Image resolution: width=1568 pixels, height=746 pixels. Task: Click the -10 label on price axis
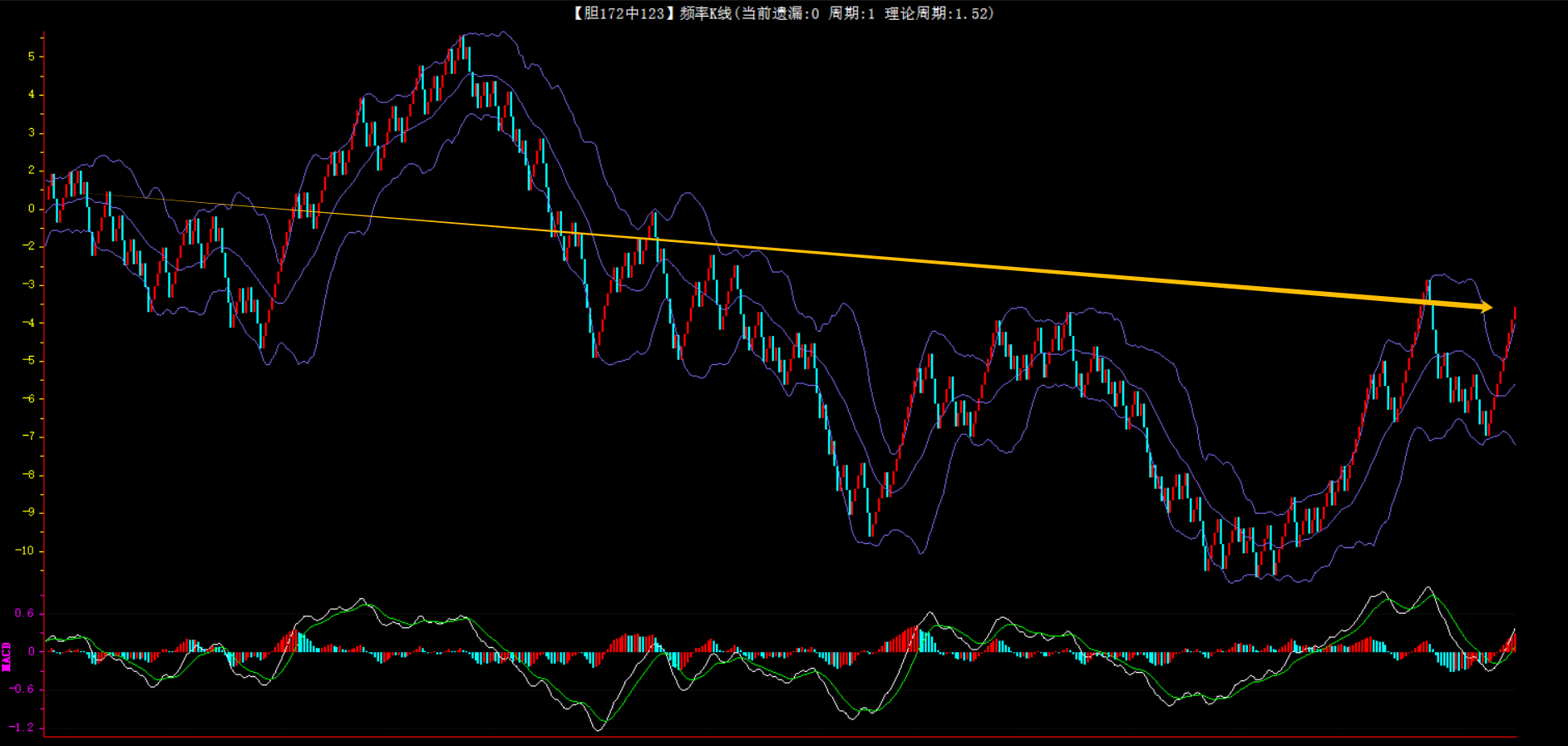pos(26,551)
